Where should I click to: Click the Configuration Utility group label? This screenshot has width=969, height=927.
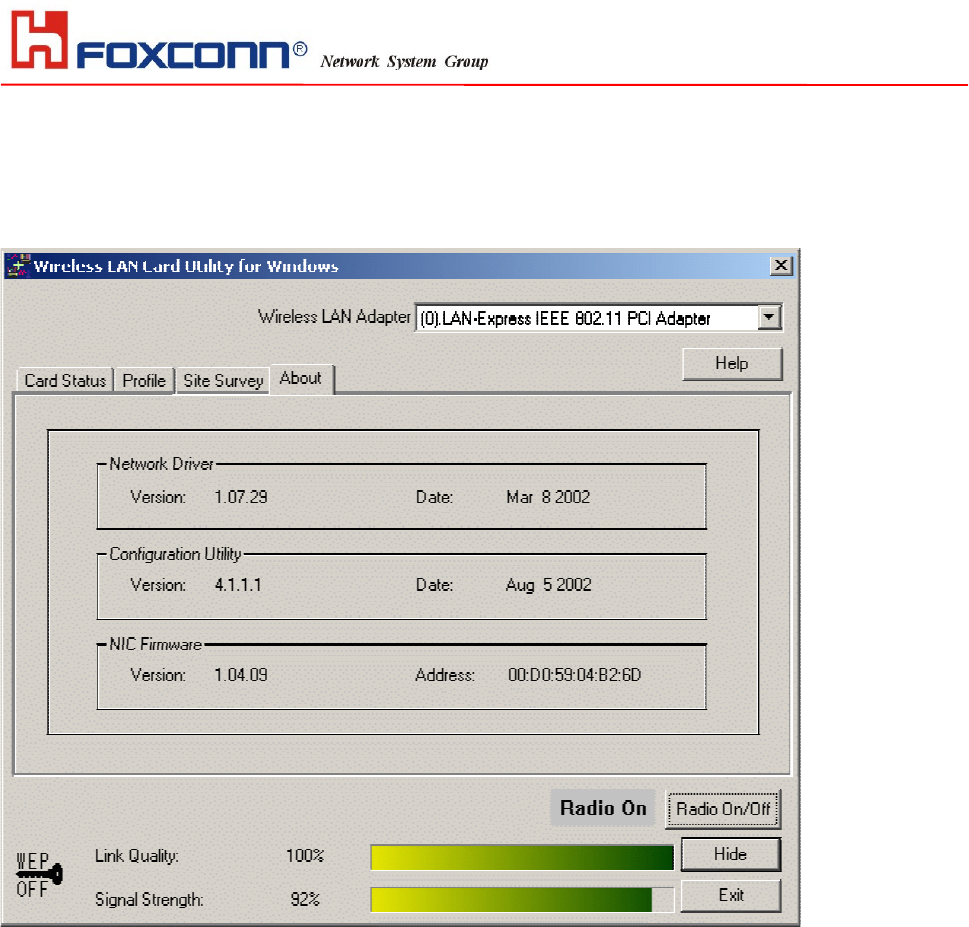[x=176, y=554]
